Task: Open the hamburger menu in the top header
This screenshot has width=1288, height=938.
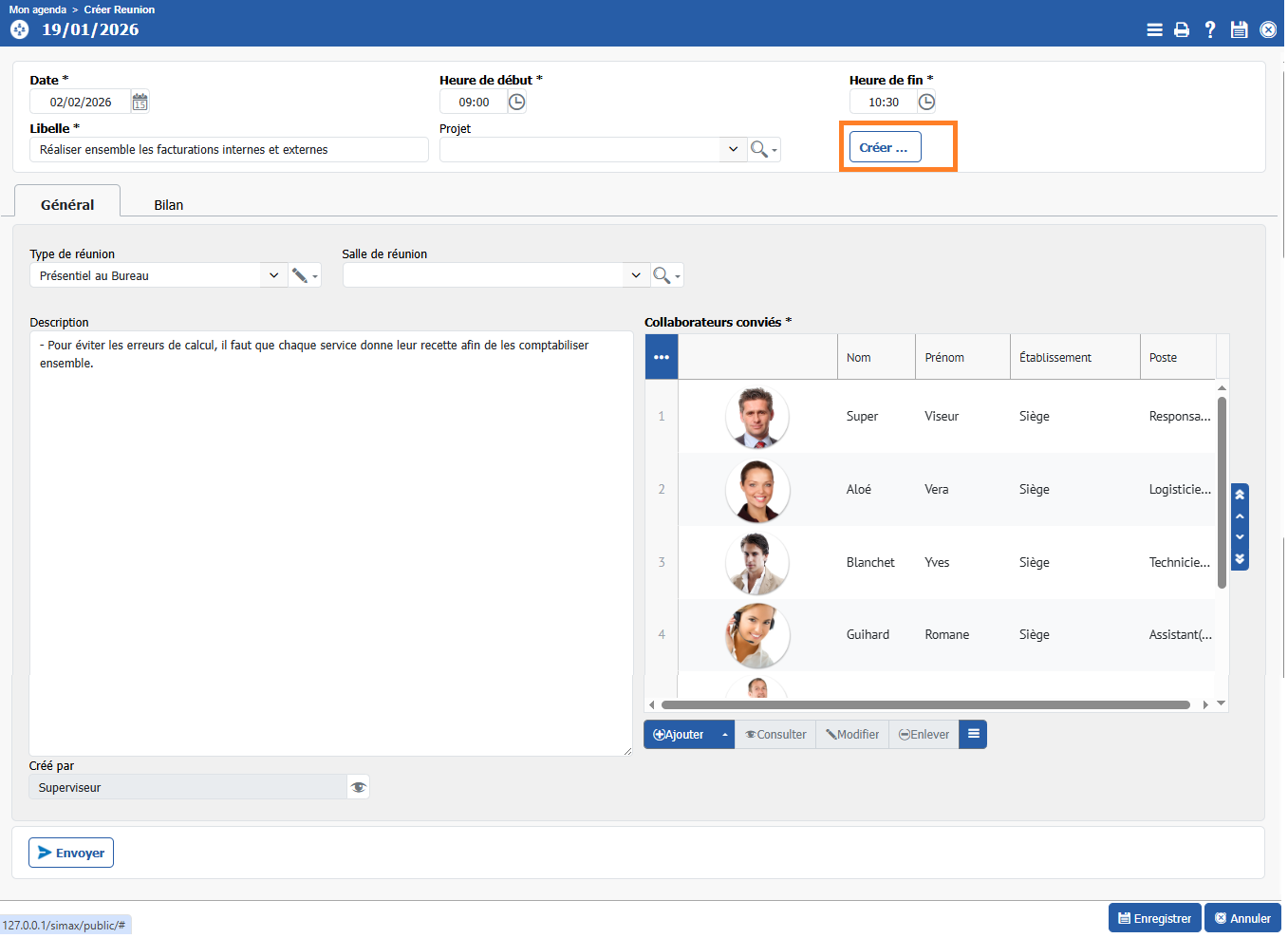Action: click(x=1154, y=29)
